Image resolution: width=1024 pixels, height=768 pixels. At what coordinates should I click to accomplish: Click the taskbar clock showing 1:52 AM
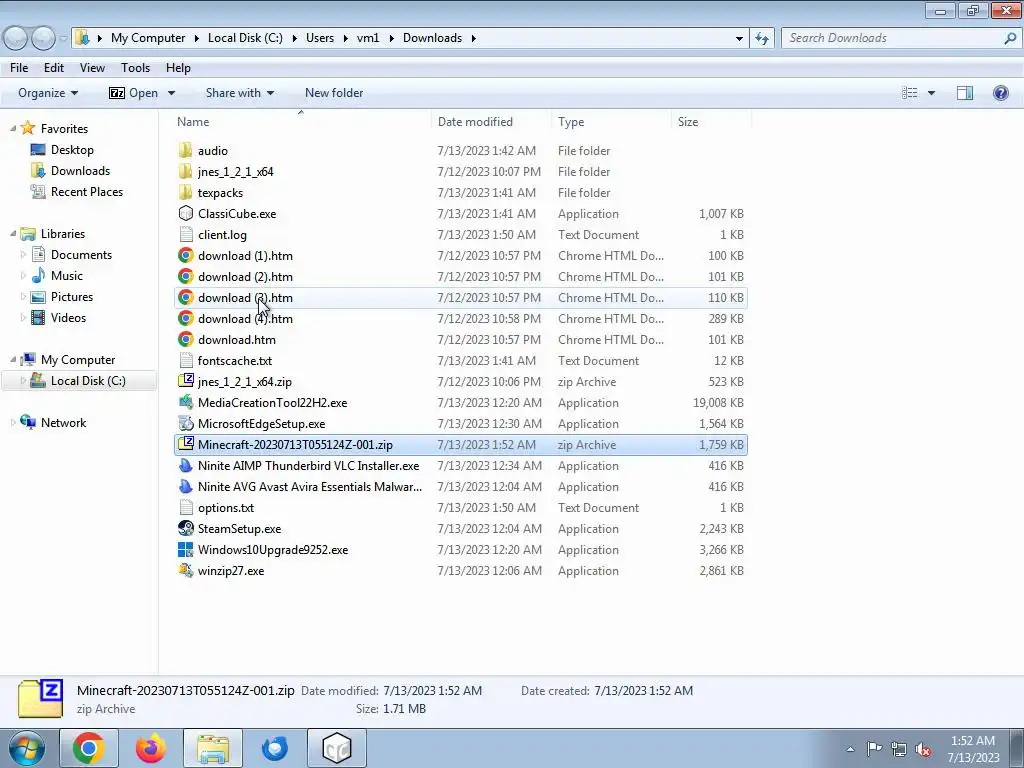[973, 749]
